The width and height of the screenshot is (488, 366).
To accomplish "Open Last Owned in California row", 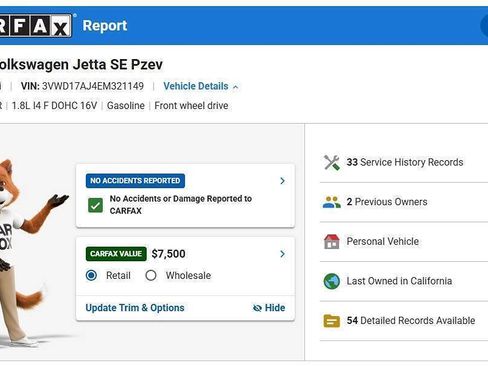I will coord(404,281).
